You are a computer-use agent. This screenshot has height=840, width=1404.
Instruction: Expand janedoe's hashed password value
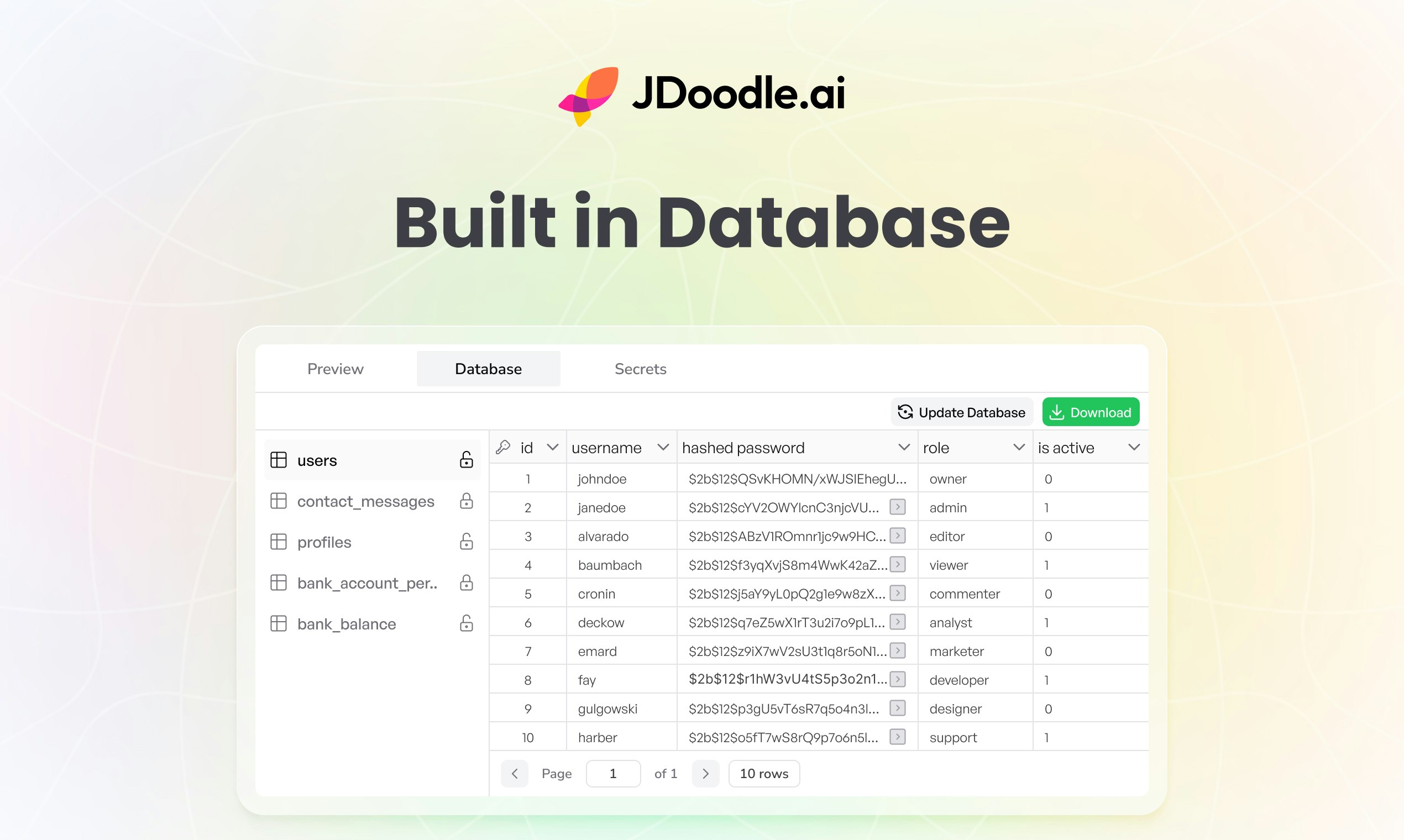click(x=897, y=507)
